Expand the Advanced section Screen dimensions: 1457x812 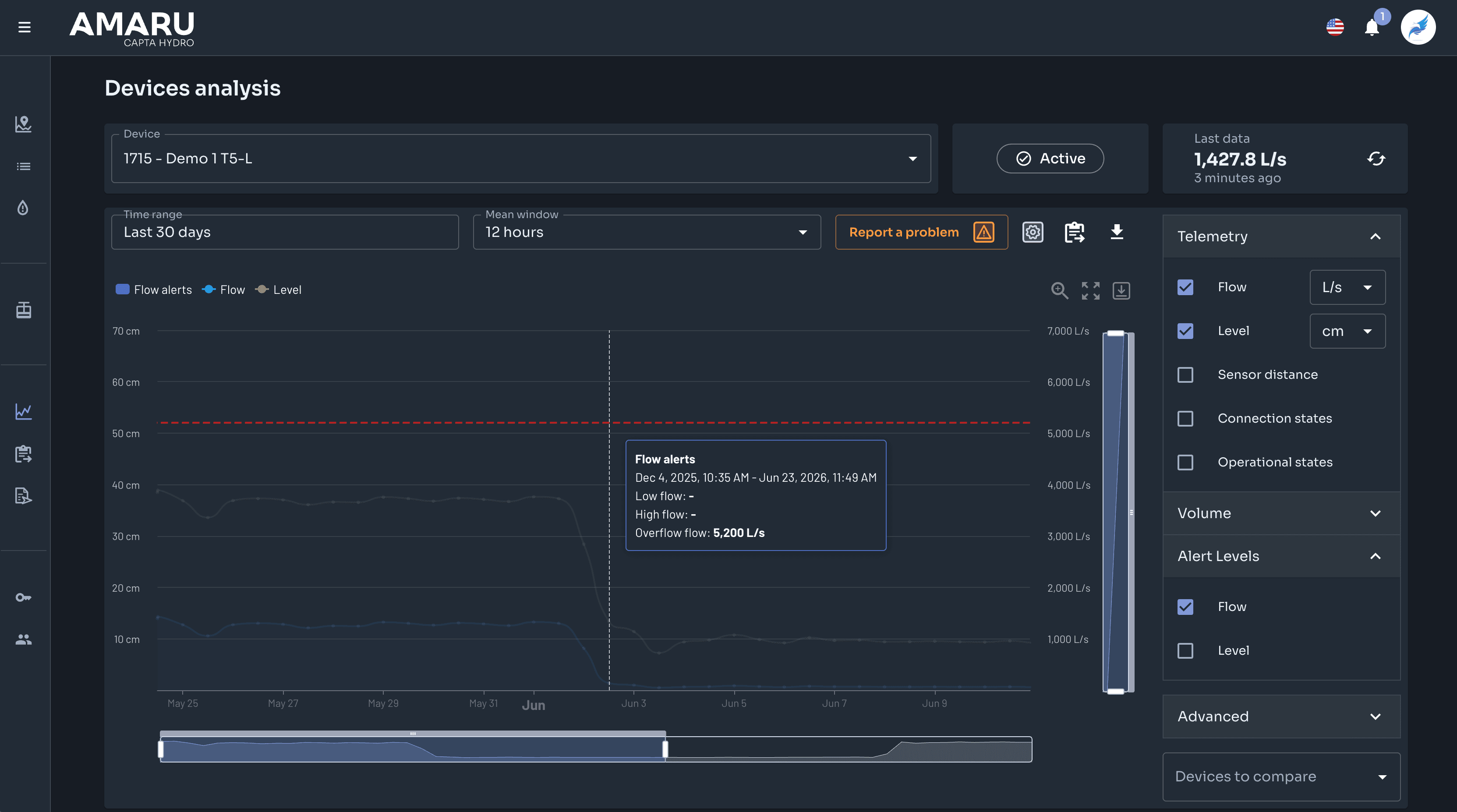(x=1281, y=717)
